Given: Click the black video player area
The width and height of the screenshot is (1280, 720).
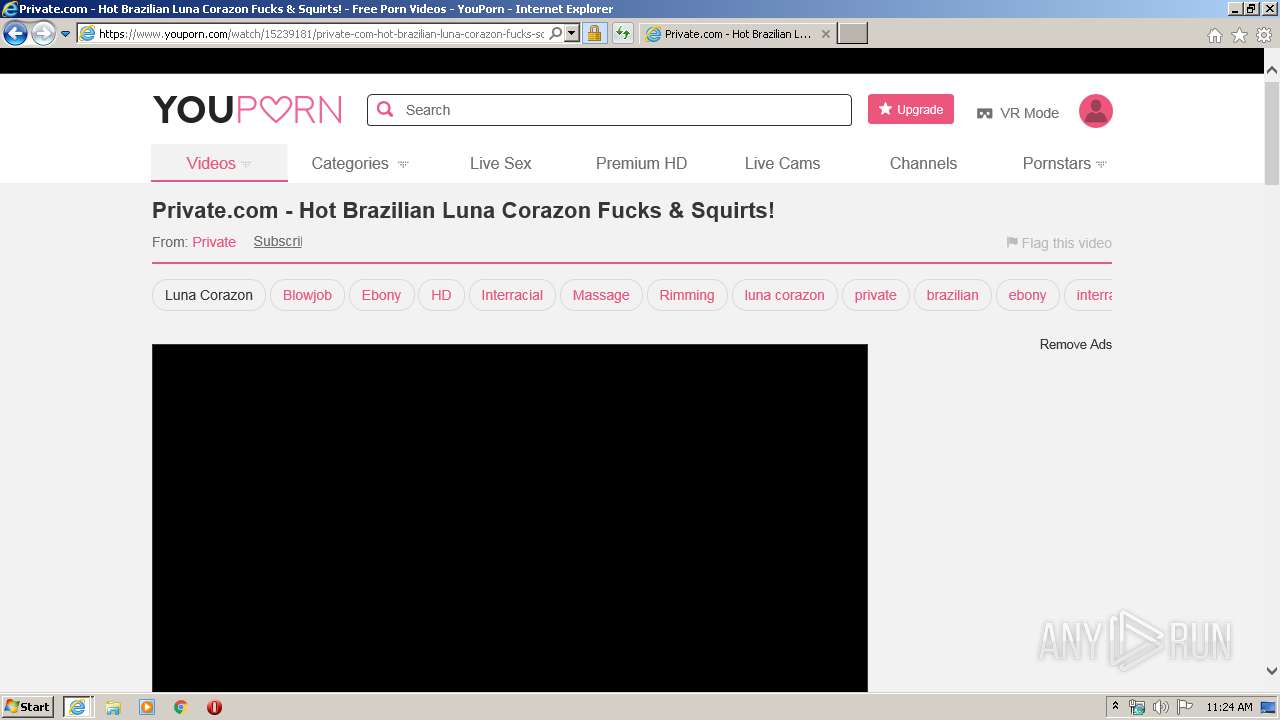Looking at the screenshot, I should tap(510, 518).
